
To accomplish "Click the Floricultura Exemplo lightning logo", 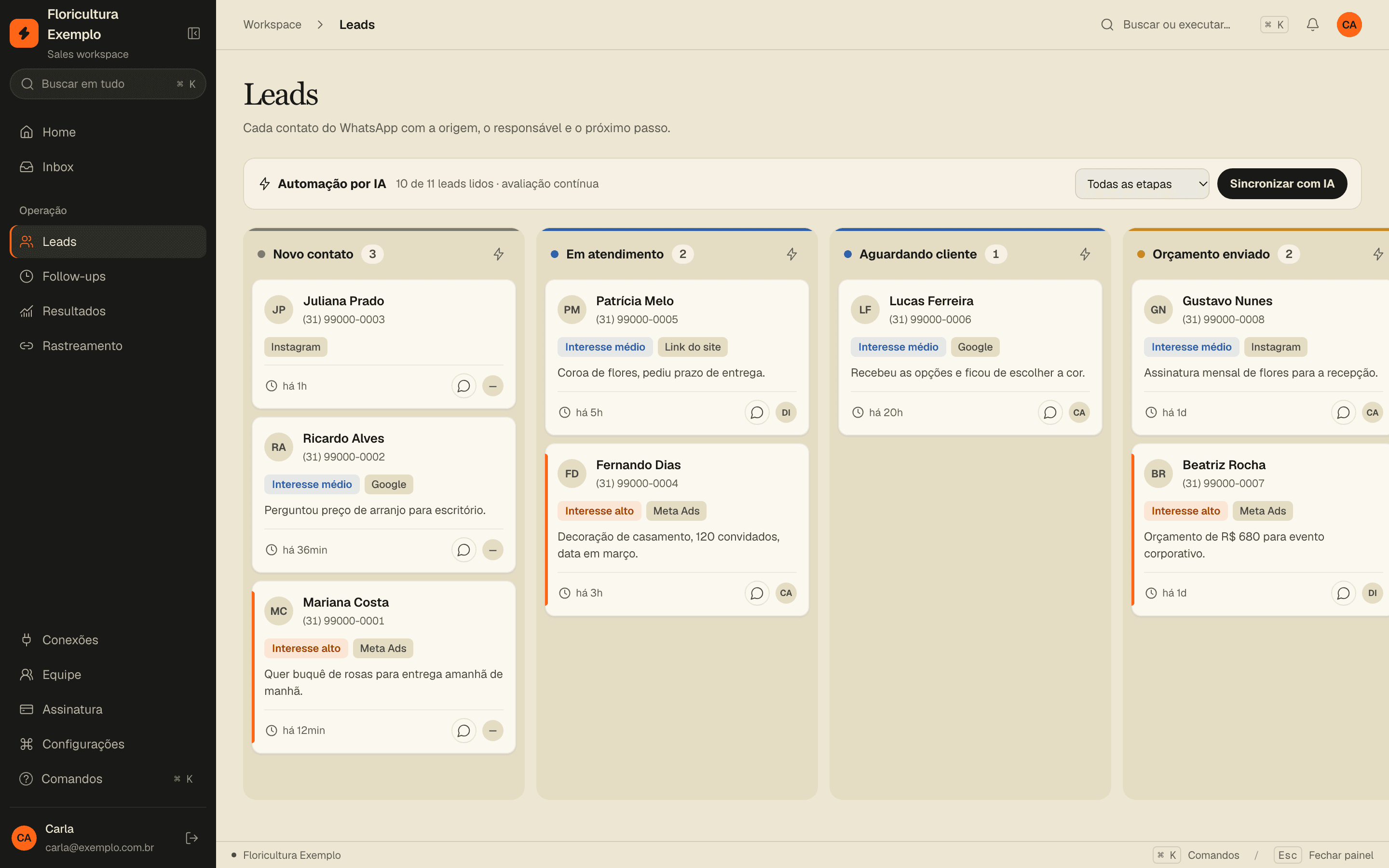I will 24,33.
